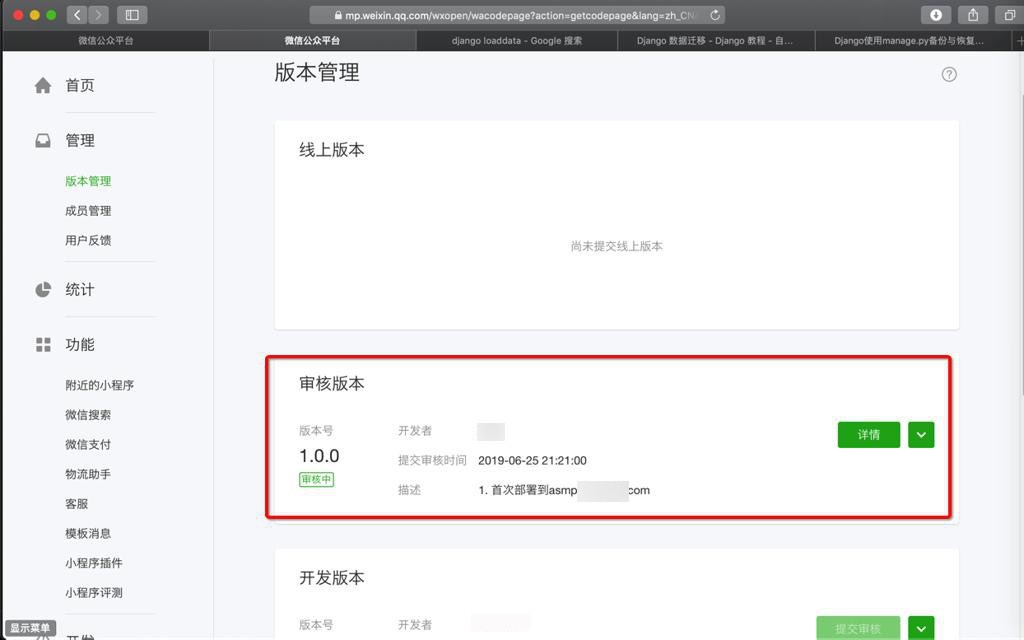Switch to django loaddata Google 搜索 tab
Screen dimensions: 1024x640
coord(517,40)
